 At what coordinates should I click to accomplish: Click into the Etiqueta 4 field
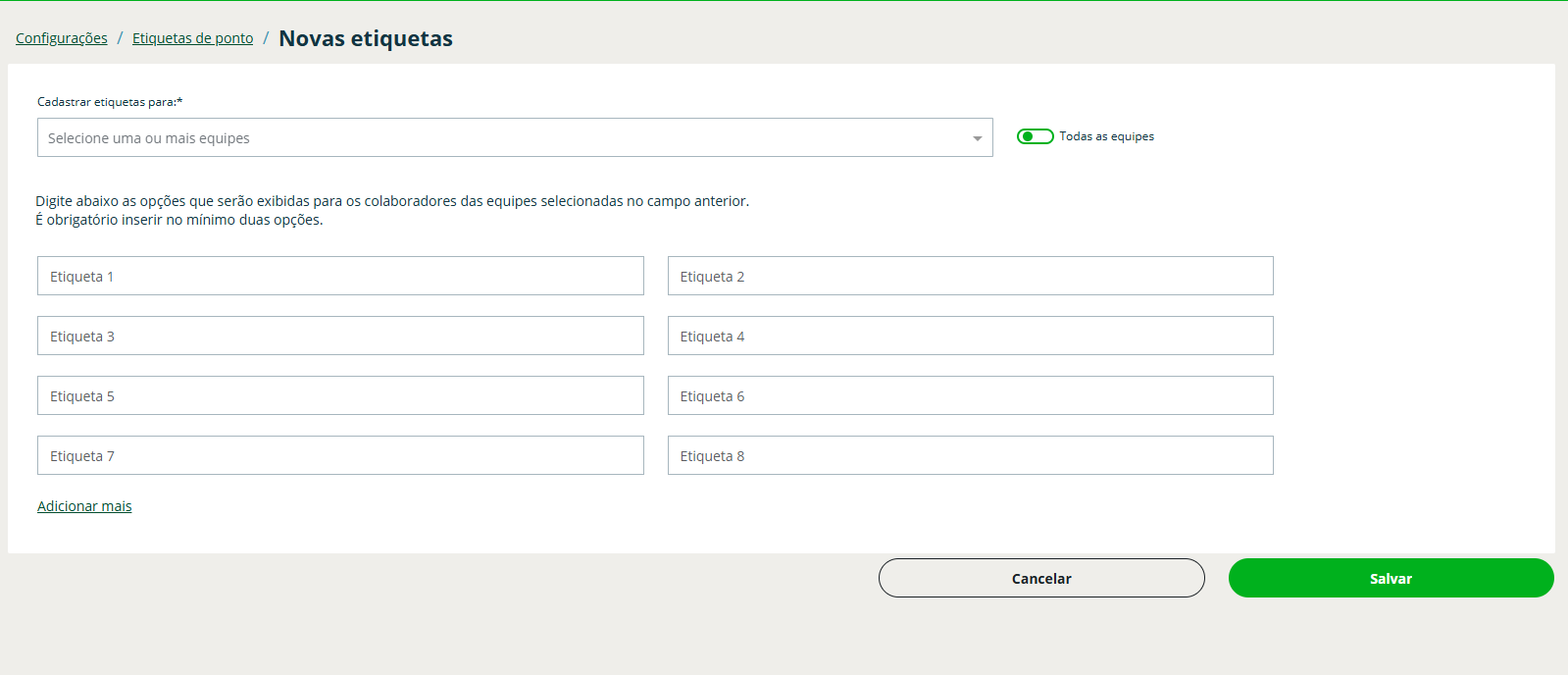pos(970,337)
